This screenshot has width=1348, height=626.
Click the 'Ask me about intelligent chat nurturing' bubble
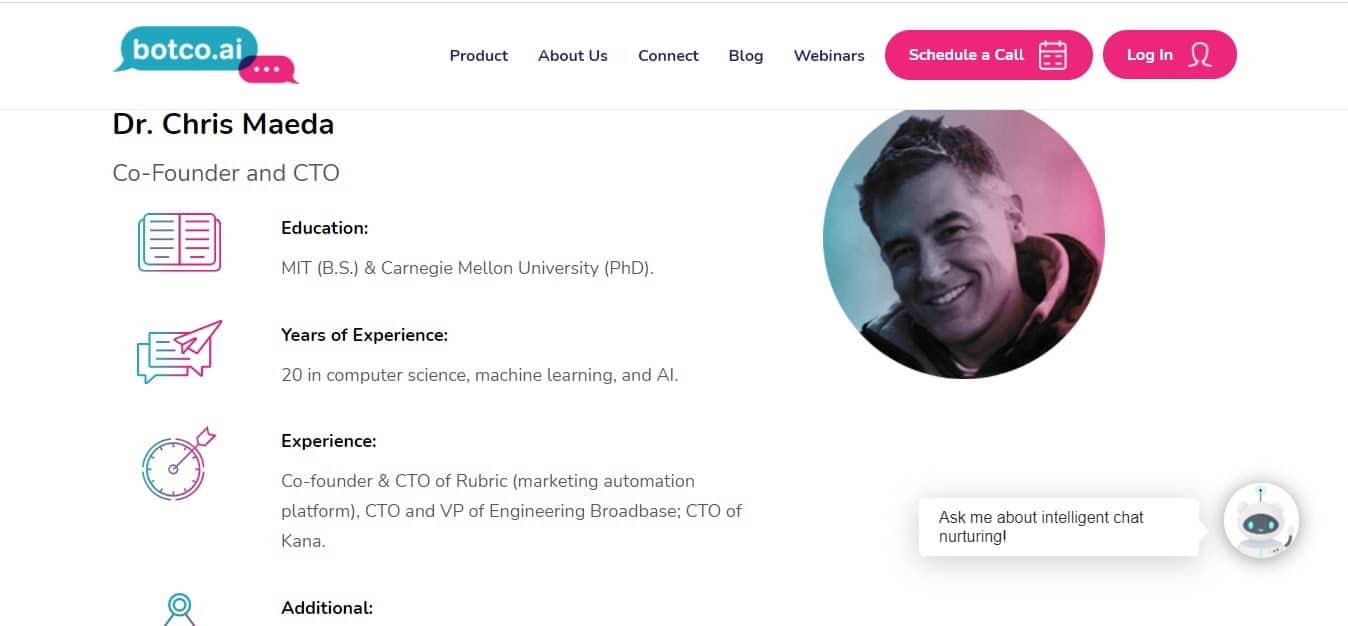point(1058,527)
